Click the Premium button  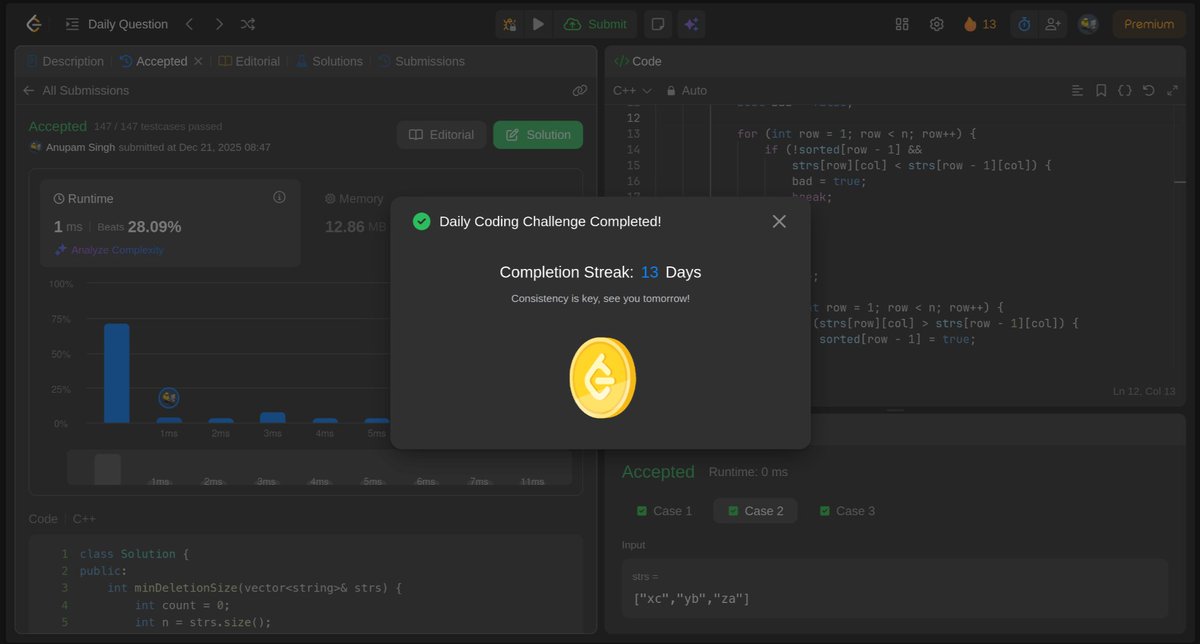[x=1149, y=24]
